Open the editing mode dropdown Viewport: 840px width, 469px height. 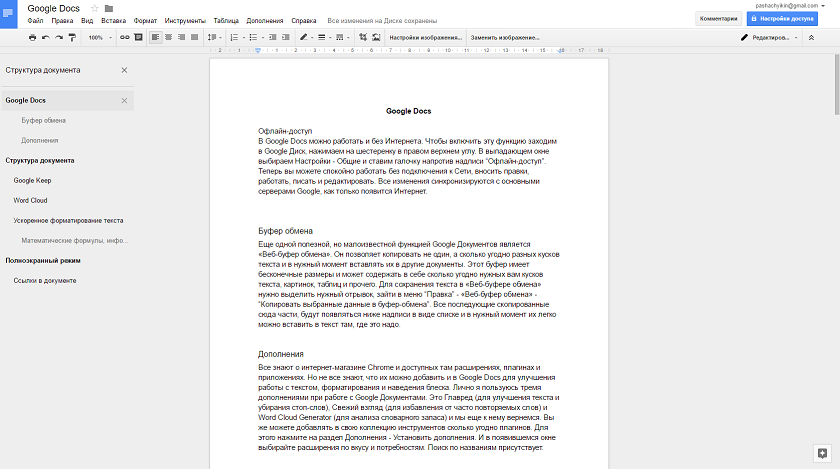(x=769, y=38)
